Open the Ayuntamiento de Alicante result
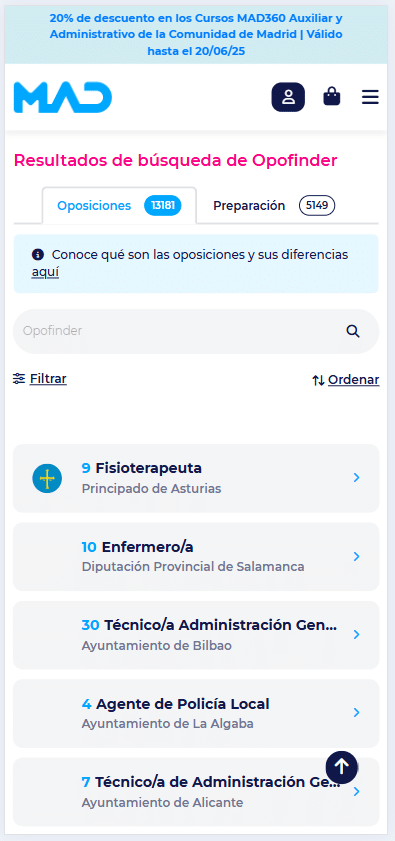The height and width of the screenshot is (841, 395). [196, 792]
